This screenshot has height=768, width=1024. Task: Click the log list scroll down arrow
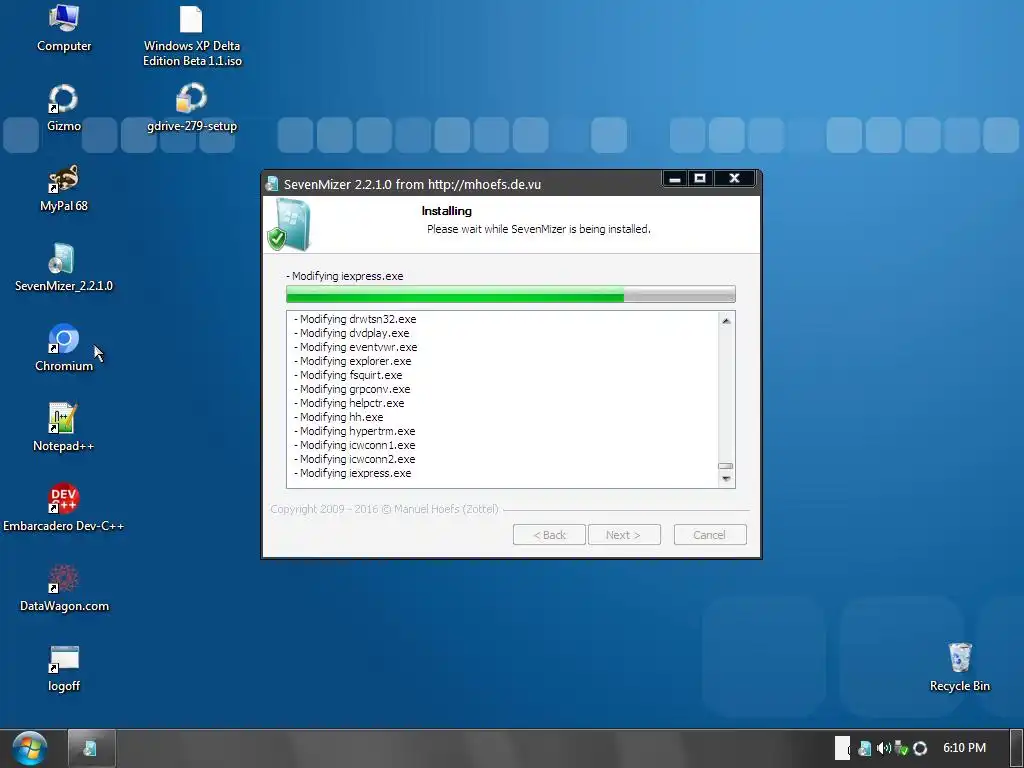pyautogui.click(x=726, y=479)
